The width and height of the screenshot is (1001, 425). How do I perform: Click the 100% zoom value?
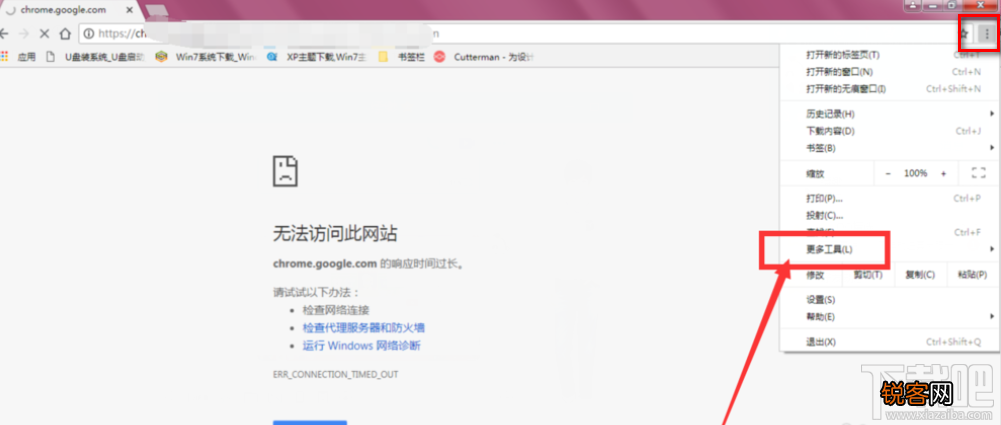coord(915,173)
